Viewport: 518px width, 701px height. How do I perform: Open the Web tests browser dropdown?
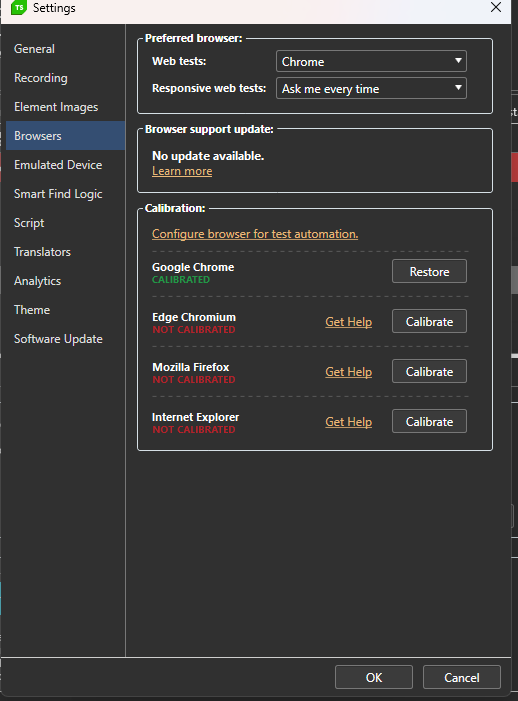point(371,61)
